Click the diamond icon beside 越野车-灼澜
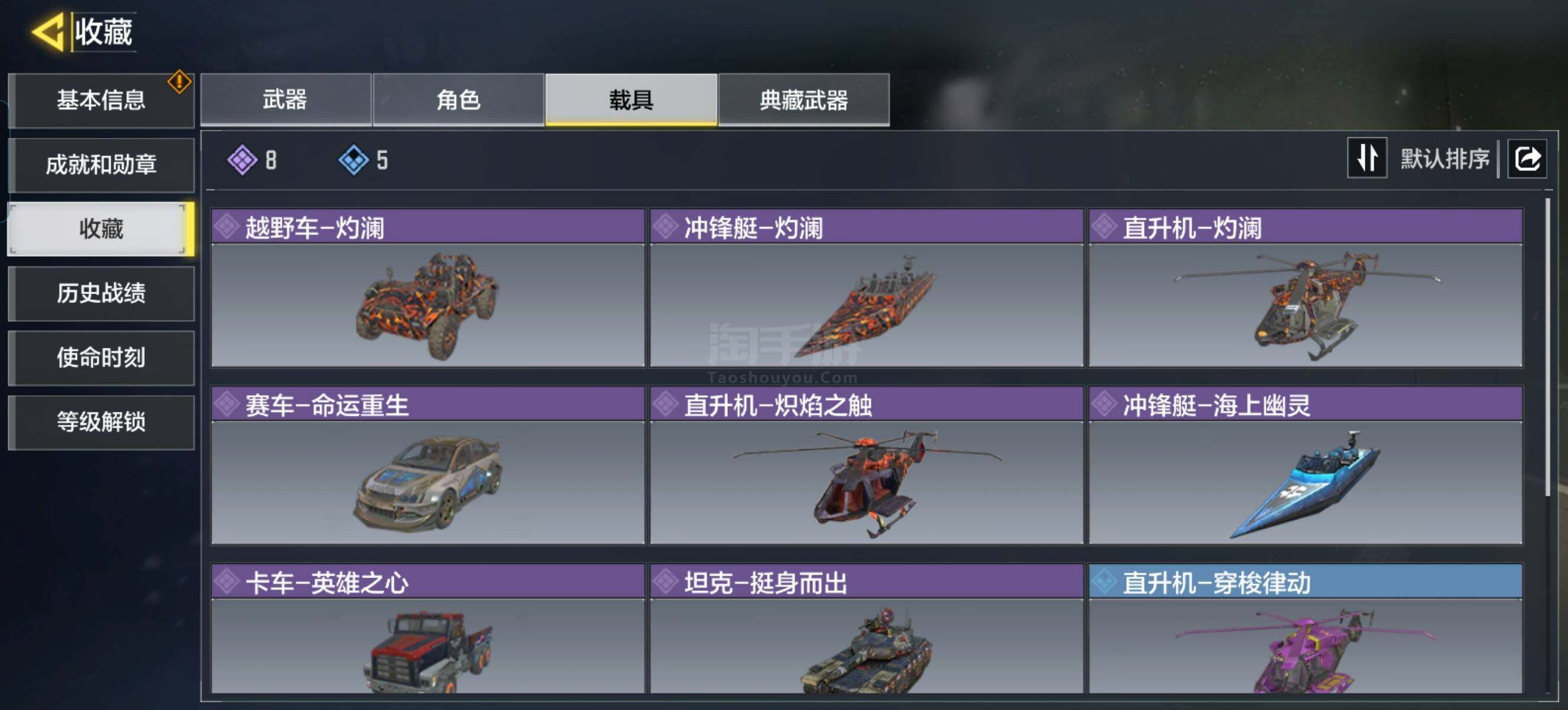This screenshot has width=1568, height=710. point(227,227)
